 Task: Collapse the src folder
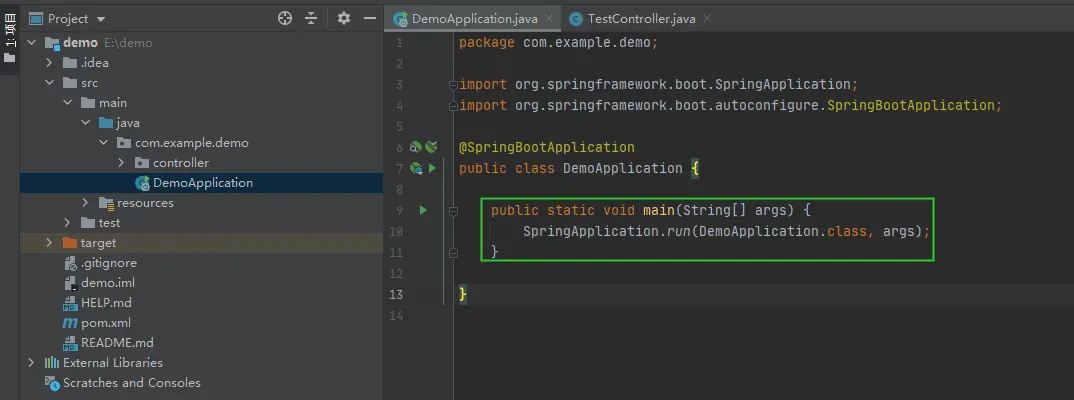coord(49,83)
